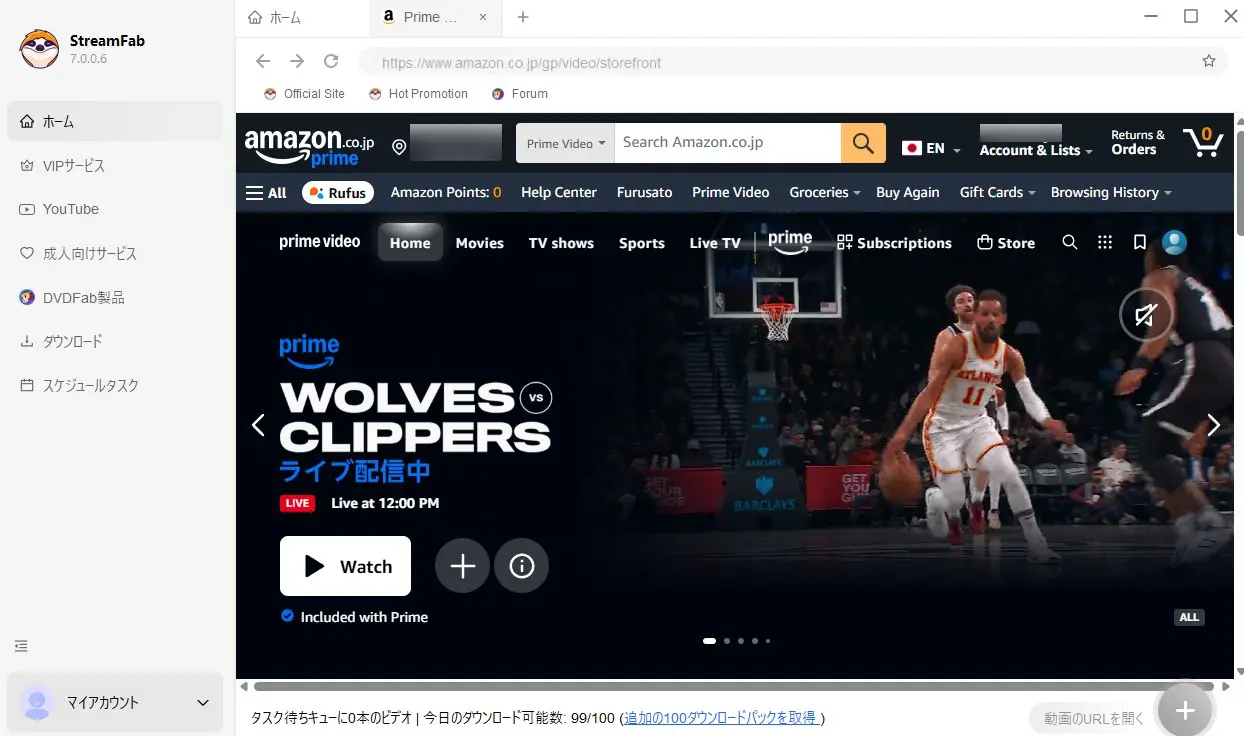Select the Home tab in Prime Video
1244x736 pixels.
coord(410,243)
